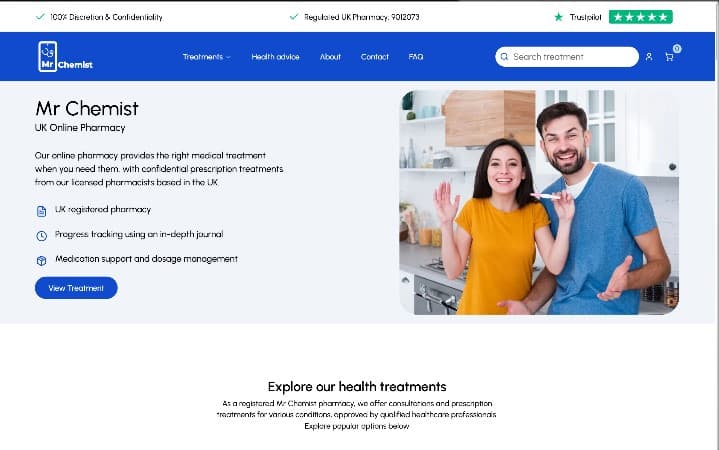
Task: Click the cart item count badge
Action: point(677,49)
